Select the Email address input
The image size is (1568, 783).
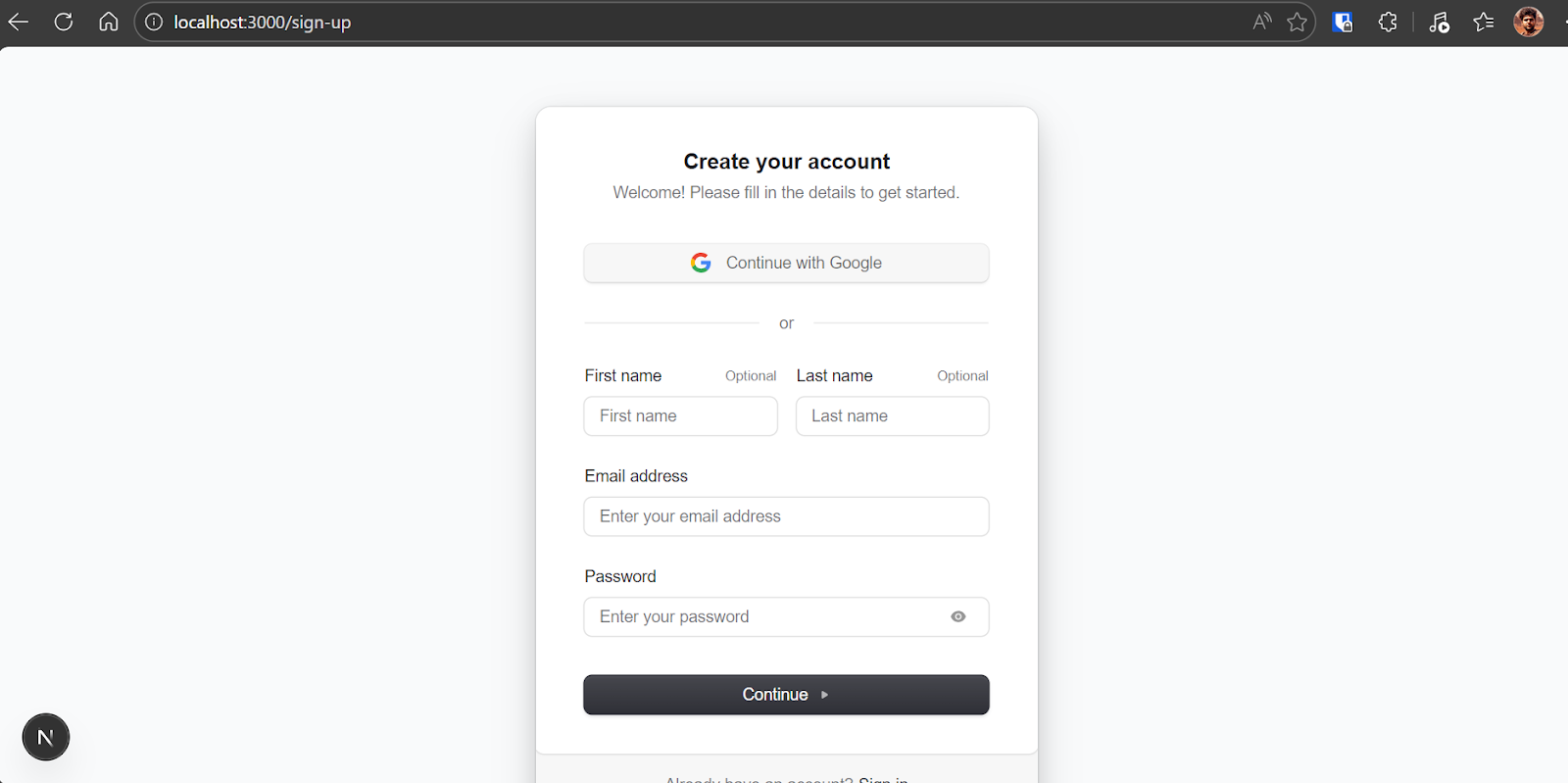[786, 516]
